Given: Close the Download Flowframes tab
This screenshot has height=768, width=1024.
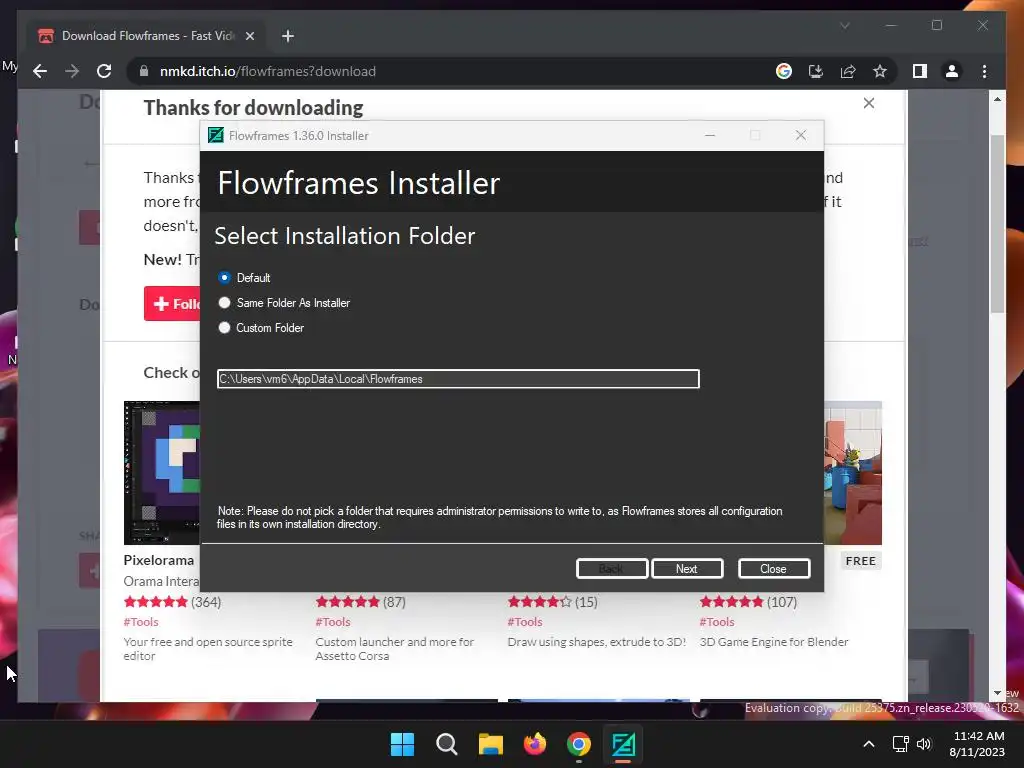Looking at the screenshot, I should (249, 36).
